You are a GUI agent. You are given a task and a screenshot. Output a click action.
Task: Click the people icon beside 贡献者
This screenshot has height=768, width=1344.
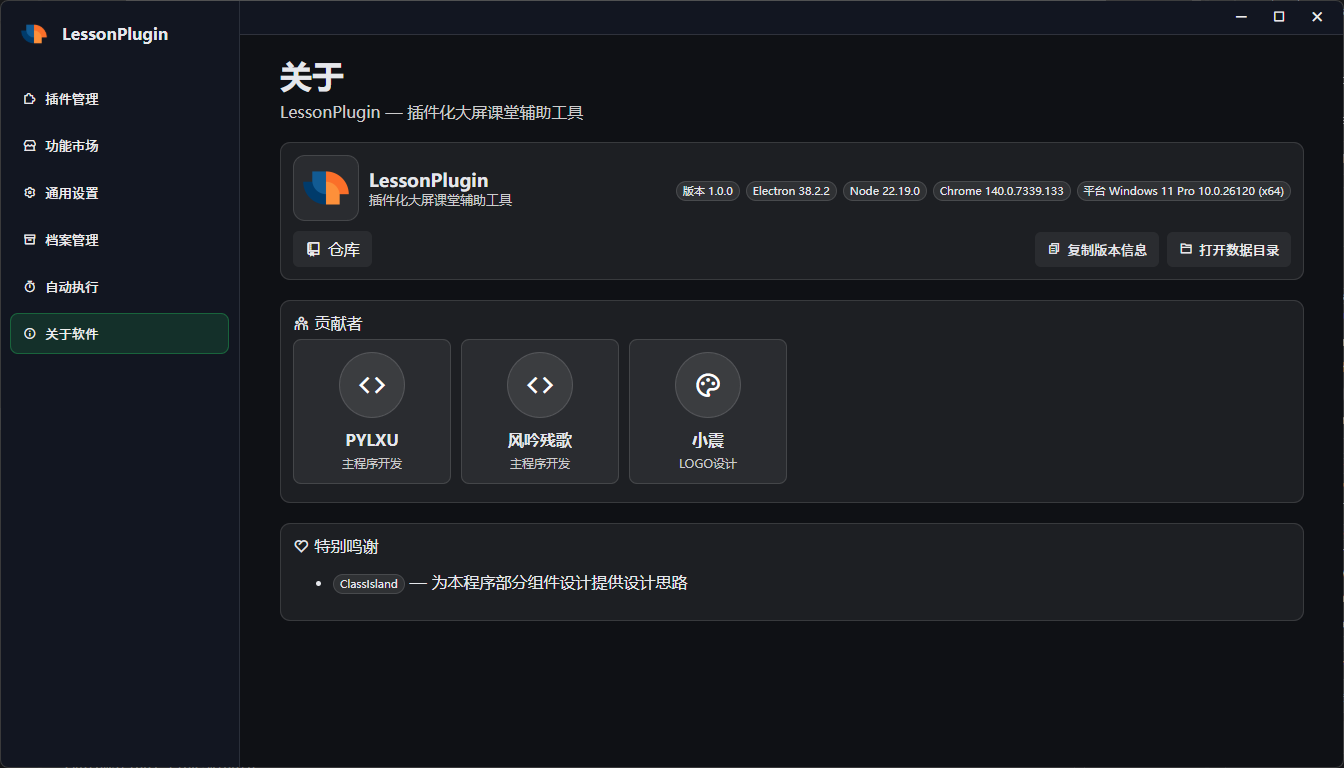click(x=301, y=324)
